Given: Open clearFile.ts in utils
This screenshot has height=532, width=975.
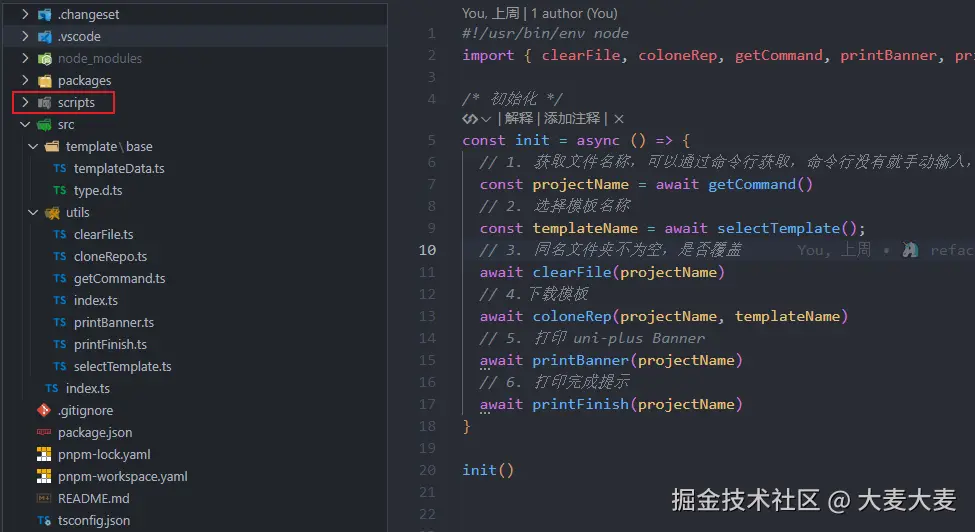Looking at the screenshot, I should pos(103,234).
